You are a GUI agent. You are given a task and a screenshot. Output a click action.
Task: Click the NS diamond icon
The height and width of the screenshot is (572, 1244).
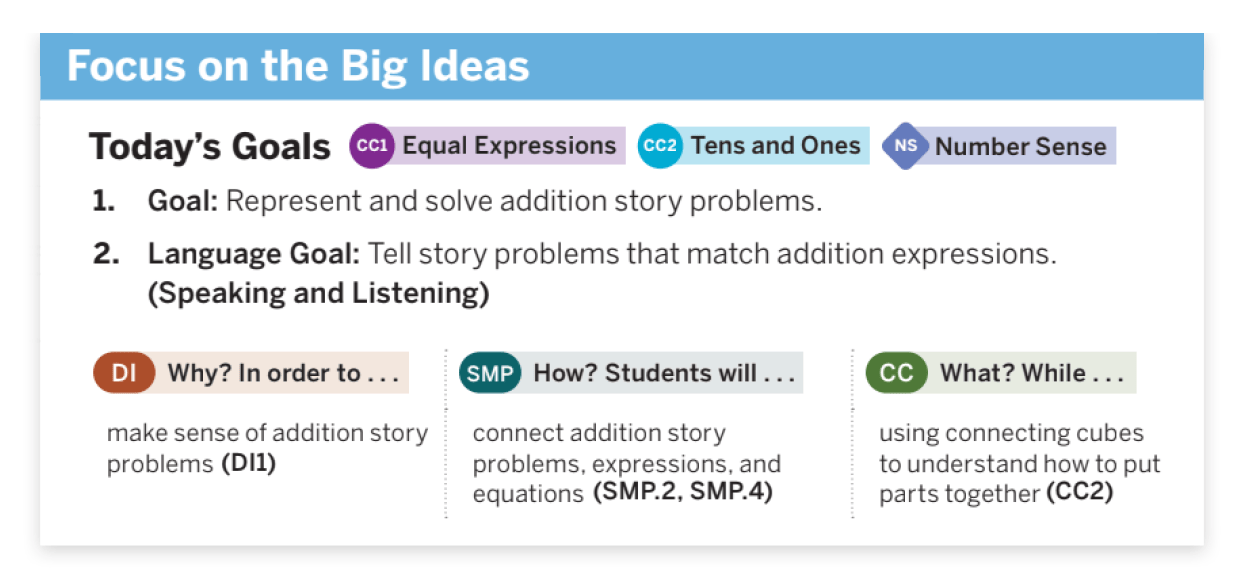pos(906,146)
